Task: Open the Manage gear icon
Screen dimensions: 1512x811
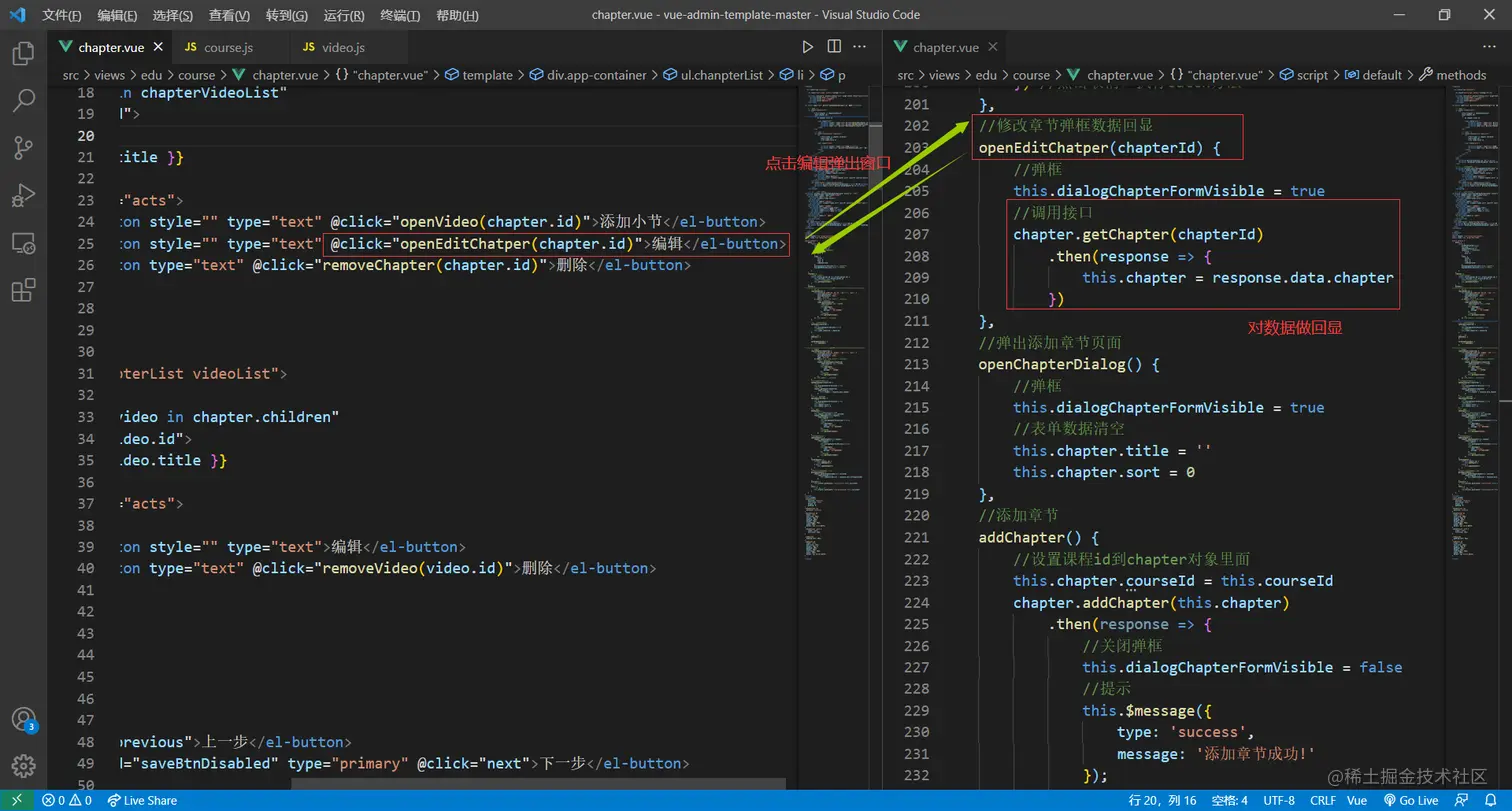Action: click(23, 766)
